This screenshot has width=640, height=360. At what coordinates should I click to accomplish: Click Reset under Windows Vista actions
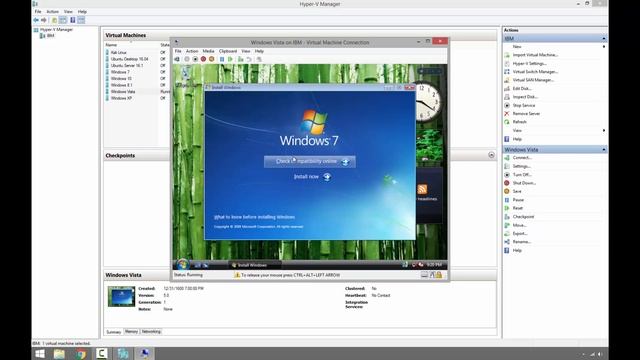pos(518,208)
